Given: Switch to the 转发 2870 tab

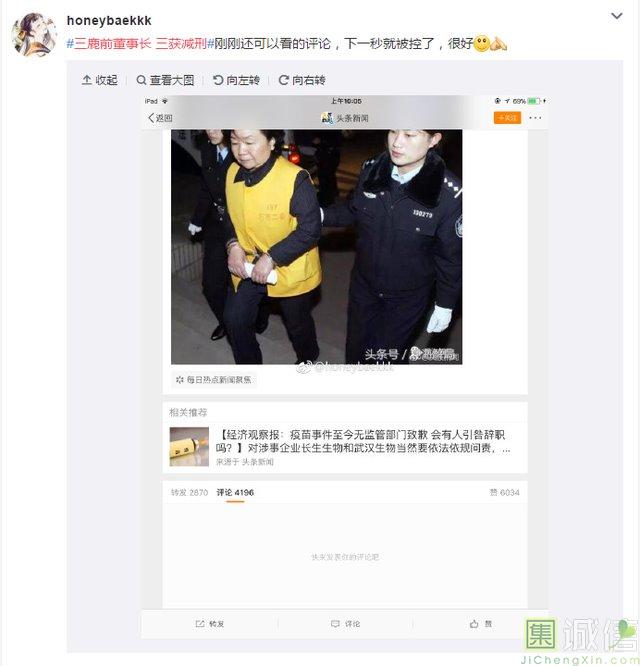Looking at the screenshot, I should click(x=189, y=492).
